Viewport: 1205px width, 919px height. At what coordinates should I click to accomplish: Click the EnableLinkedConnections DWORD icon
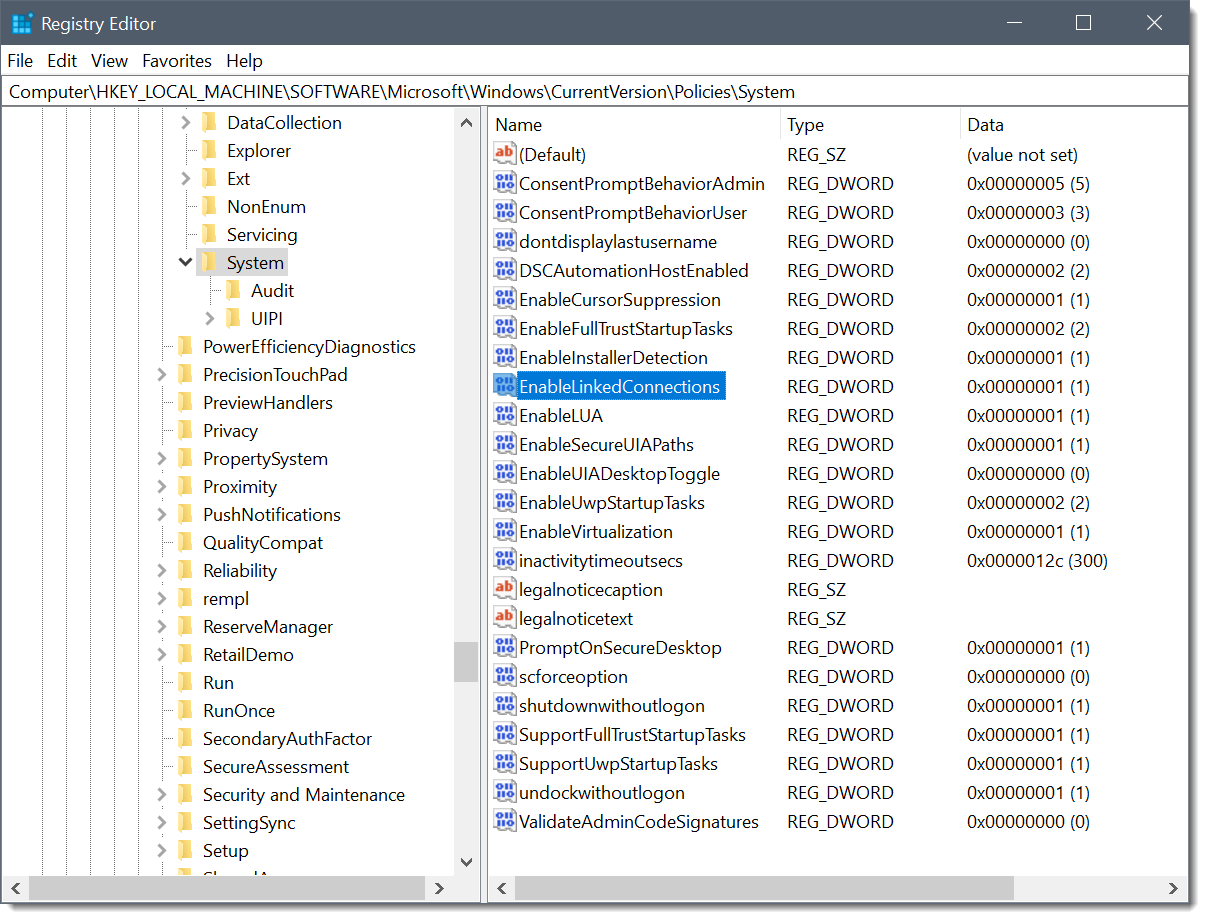tap(504, 386)
